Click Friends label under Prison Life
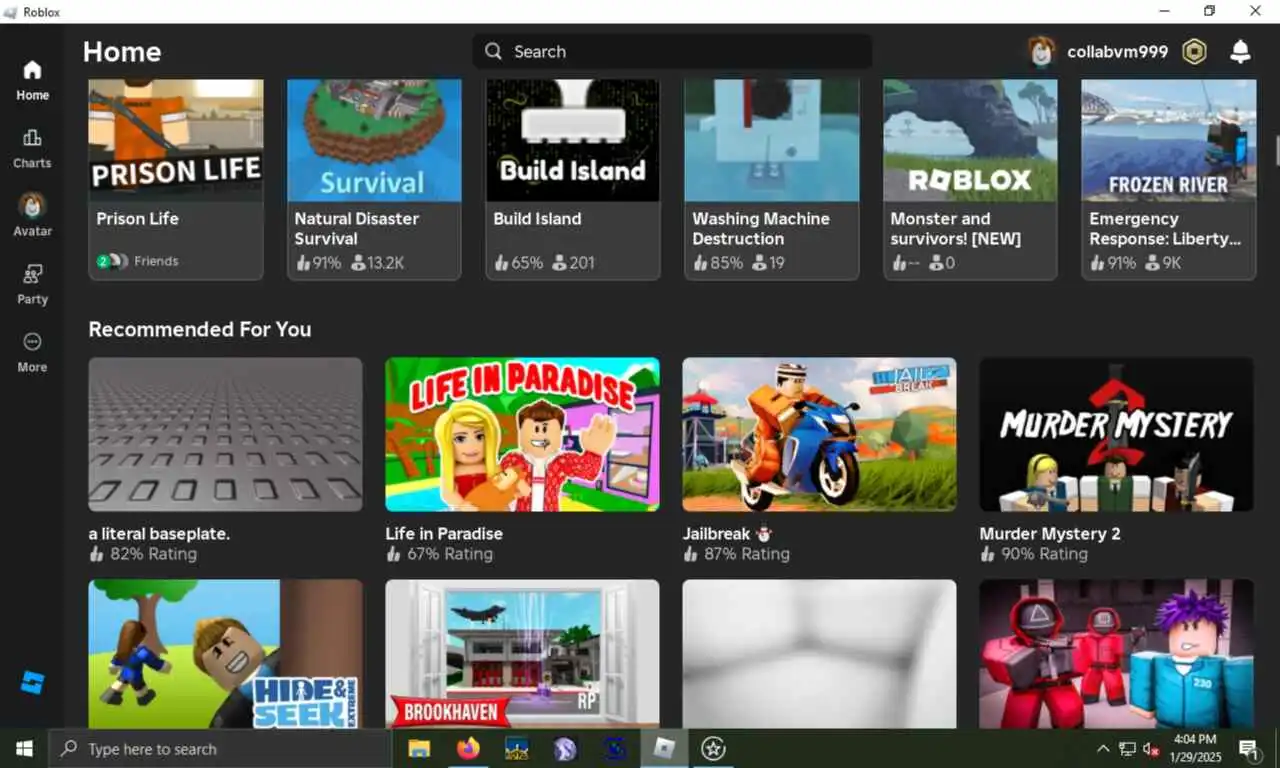 (156, 261)
